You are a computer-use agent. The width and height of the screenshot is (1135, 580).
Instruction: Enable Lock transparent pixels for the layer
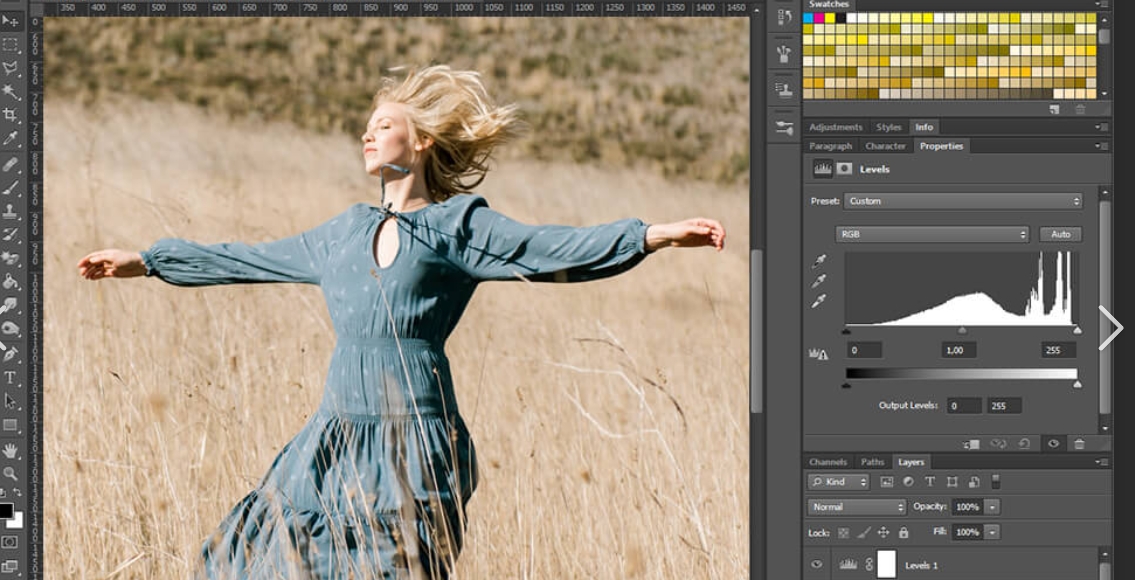pos(843,532)
